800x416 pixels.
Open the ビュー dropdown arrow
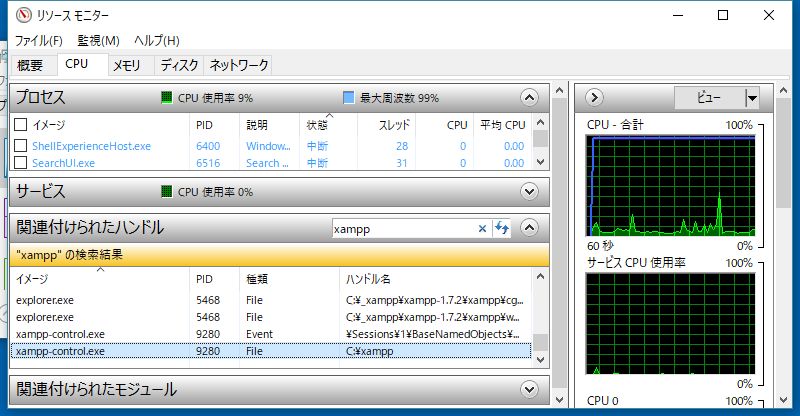[752, 97]
